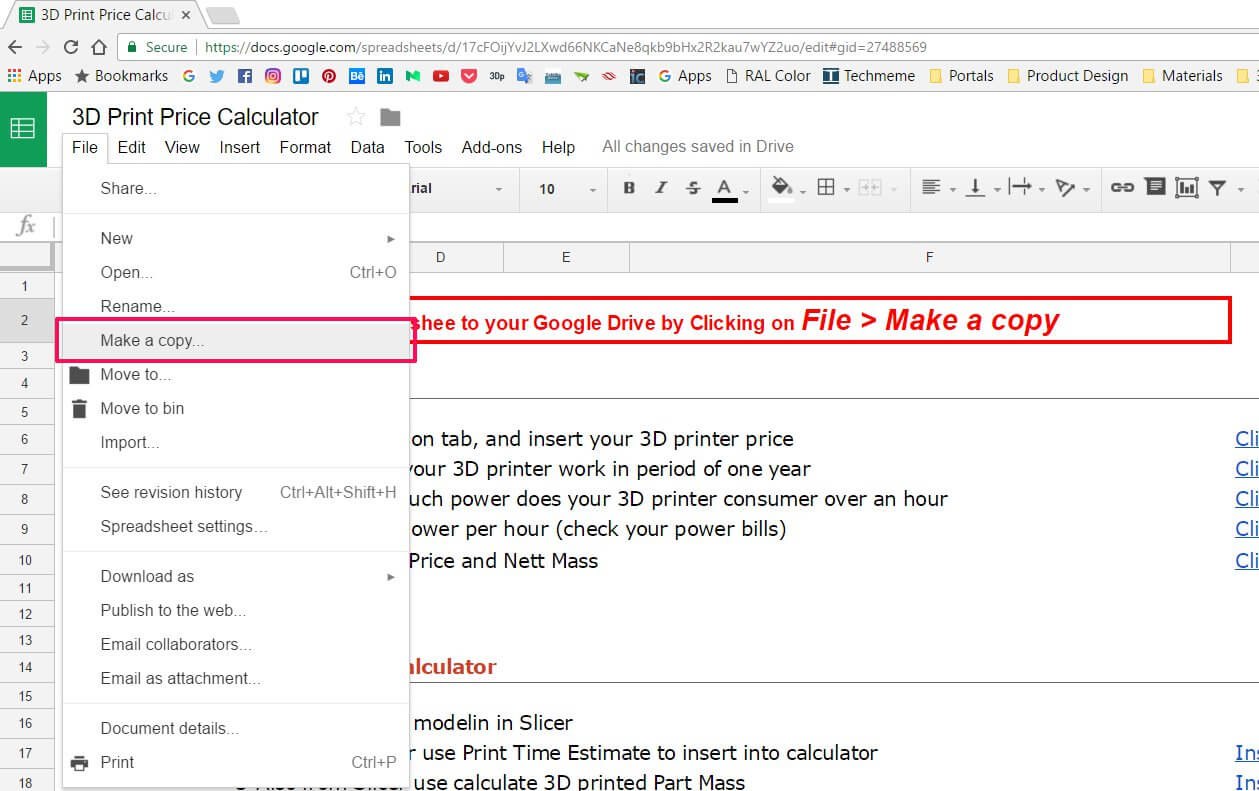Click the insert link icon

tap(1122, 188)
